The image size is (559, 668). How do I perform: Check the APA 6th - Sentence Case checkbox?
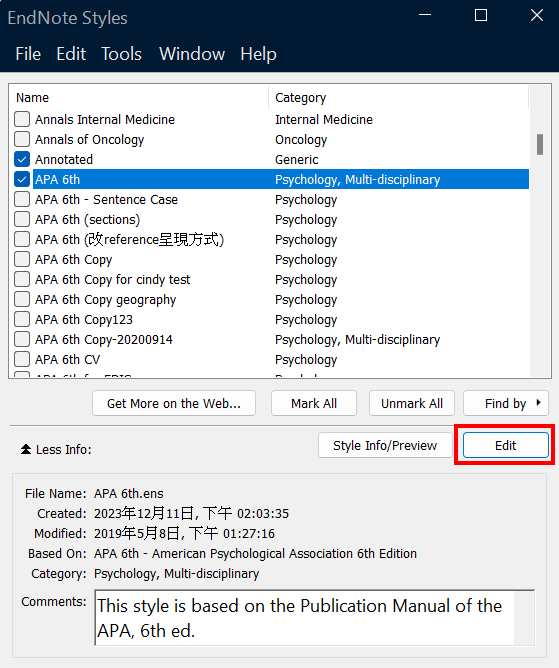click(x=22, y=199)
